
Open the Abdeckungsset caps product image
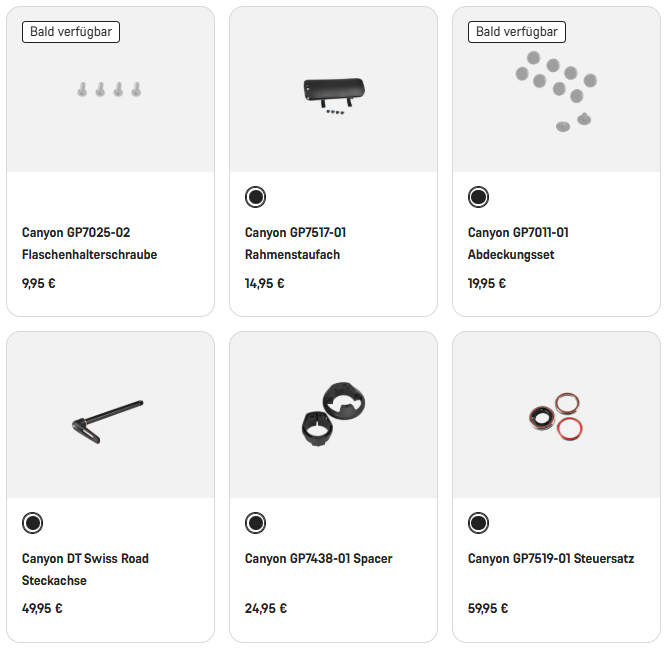coord(556,89)
